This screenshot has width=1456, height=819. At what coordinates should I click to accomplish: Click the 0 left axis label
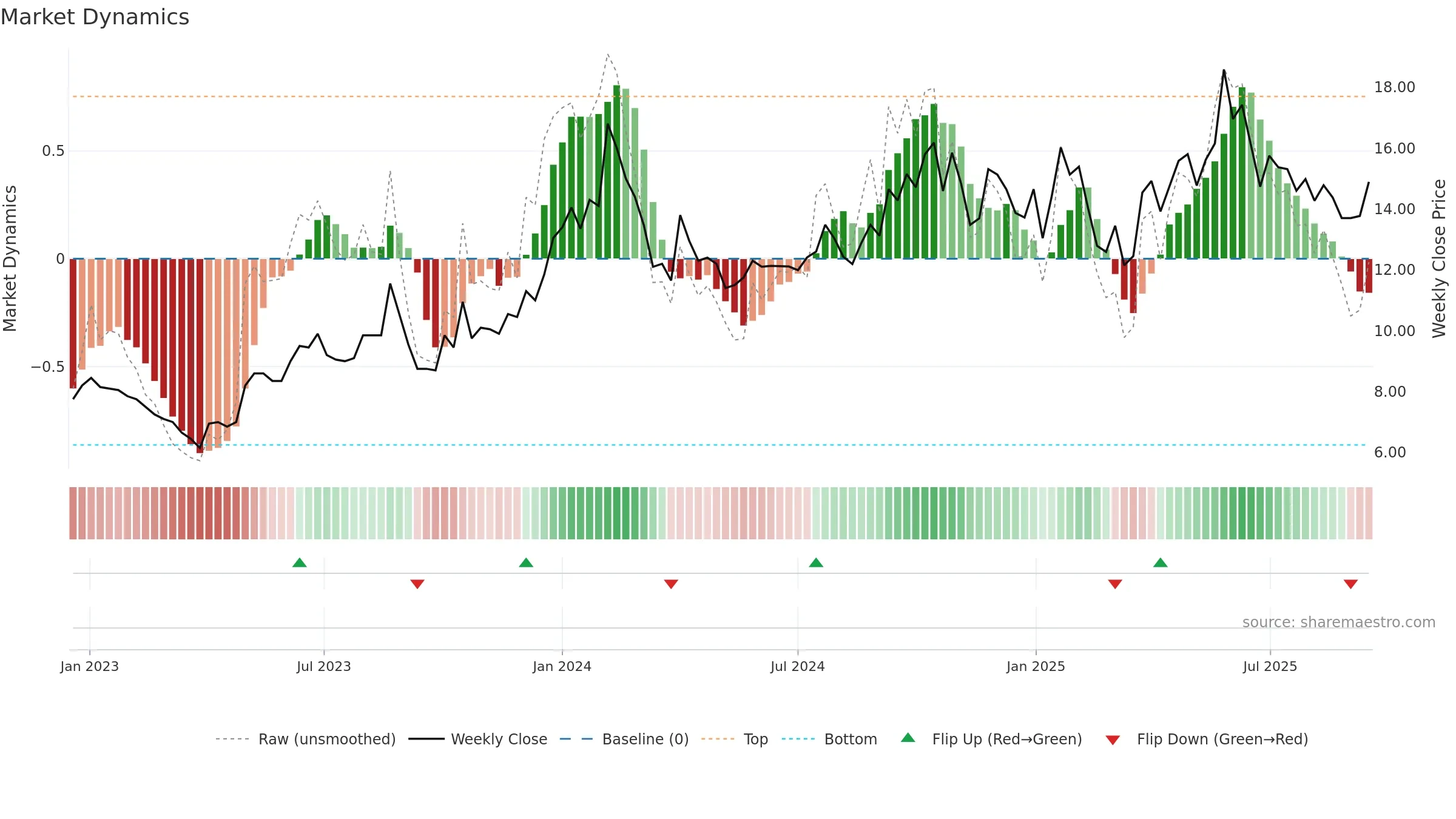click(x=60, y=259)
